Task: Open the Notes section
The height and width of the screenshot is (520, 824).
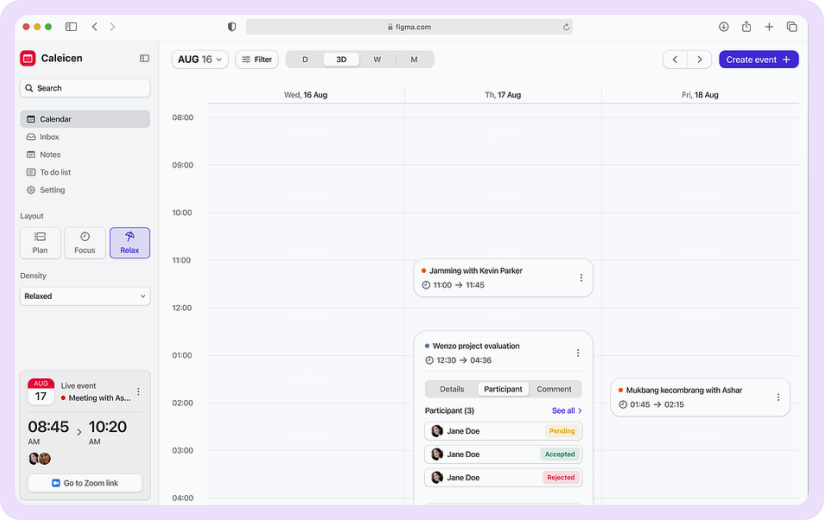Action: [x=50, y=155]
